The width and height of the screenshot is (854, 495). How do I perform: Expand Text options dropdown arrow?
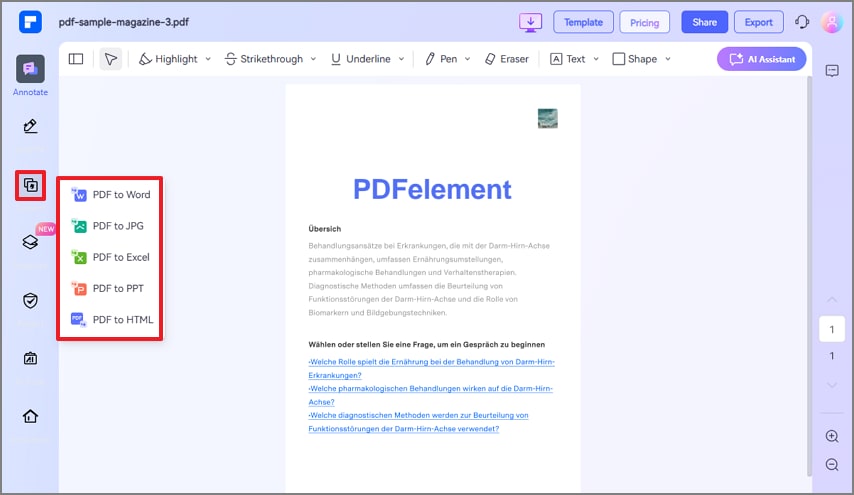[x=596, y=59]
